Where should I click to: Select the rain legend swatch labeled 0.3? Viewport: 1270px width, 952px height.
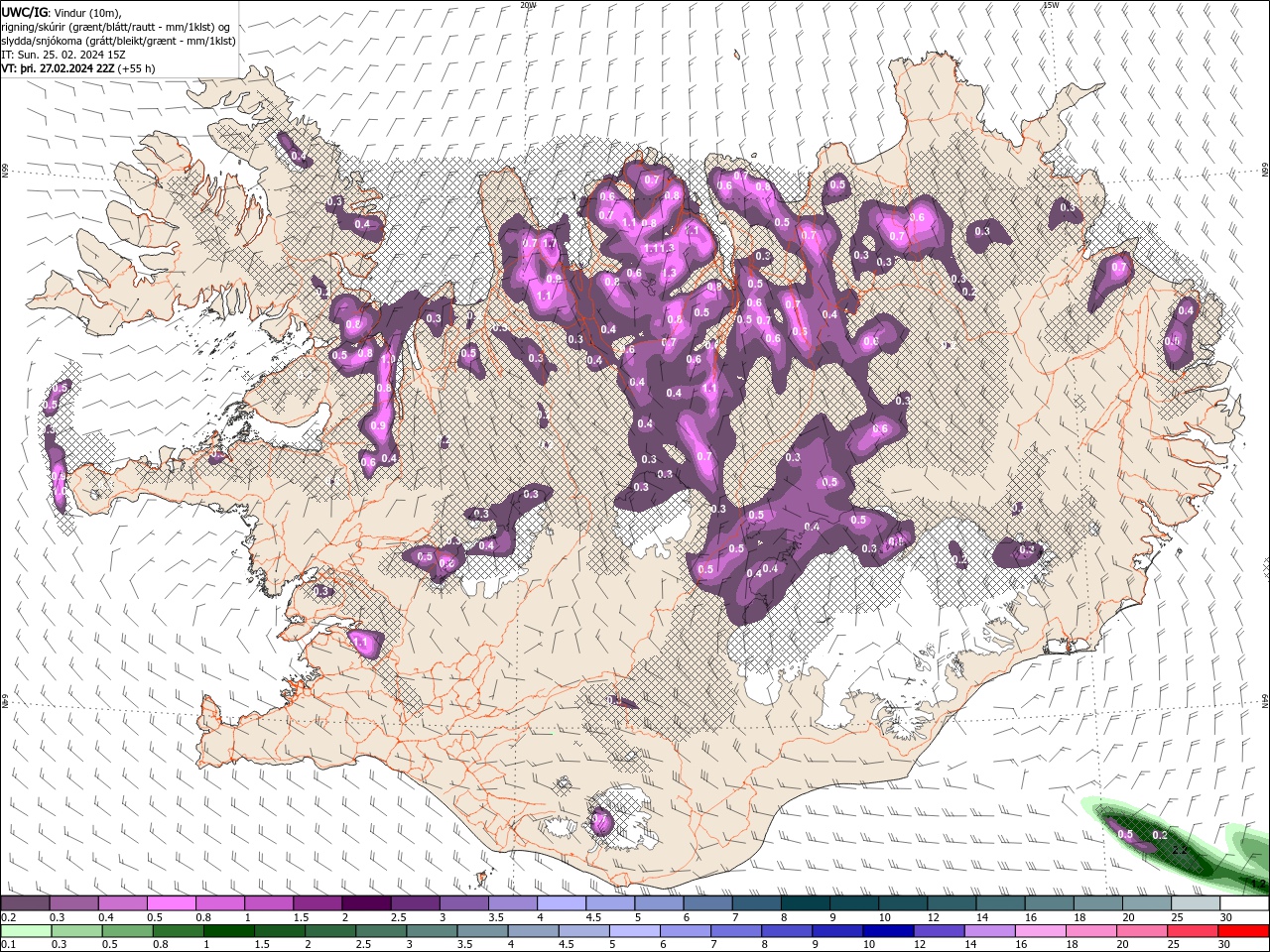click(76, 931)
